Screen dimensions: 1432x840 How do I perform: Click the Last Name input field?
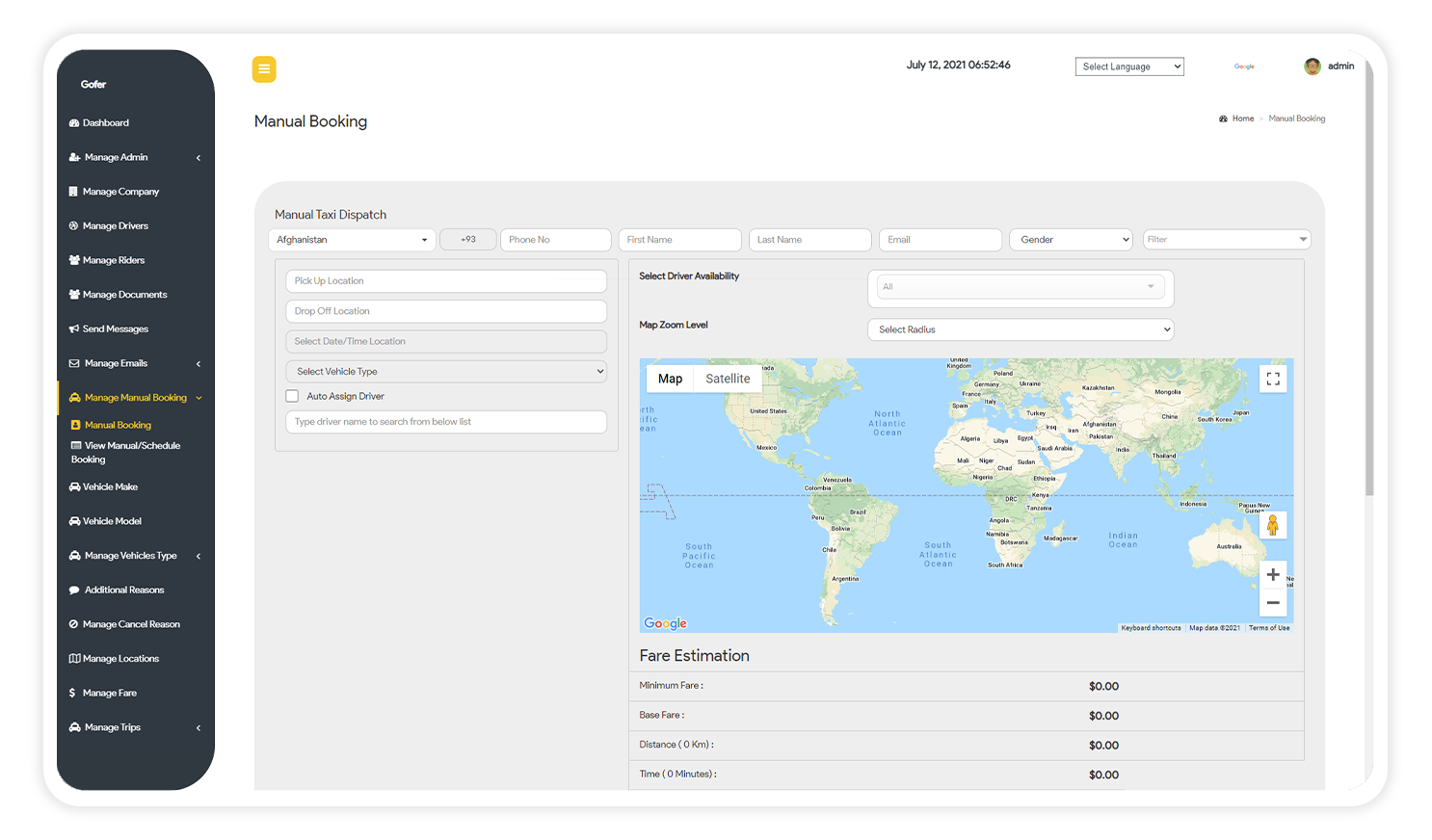click(x=810, y=240)
